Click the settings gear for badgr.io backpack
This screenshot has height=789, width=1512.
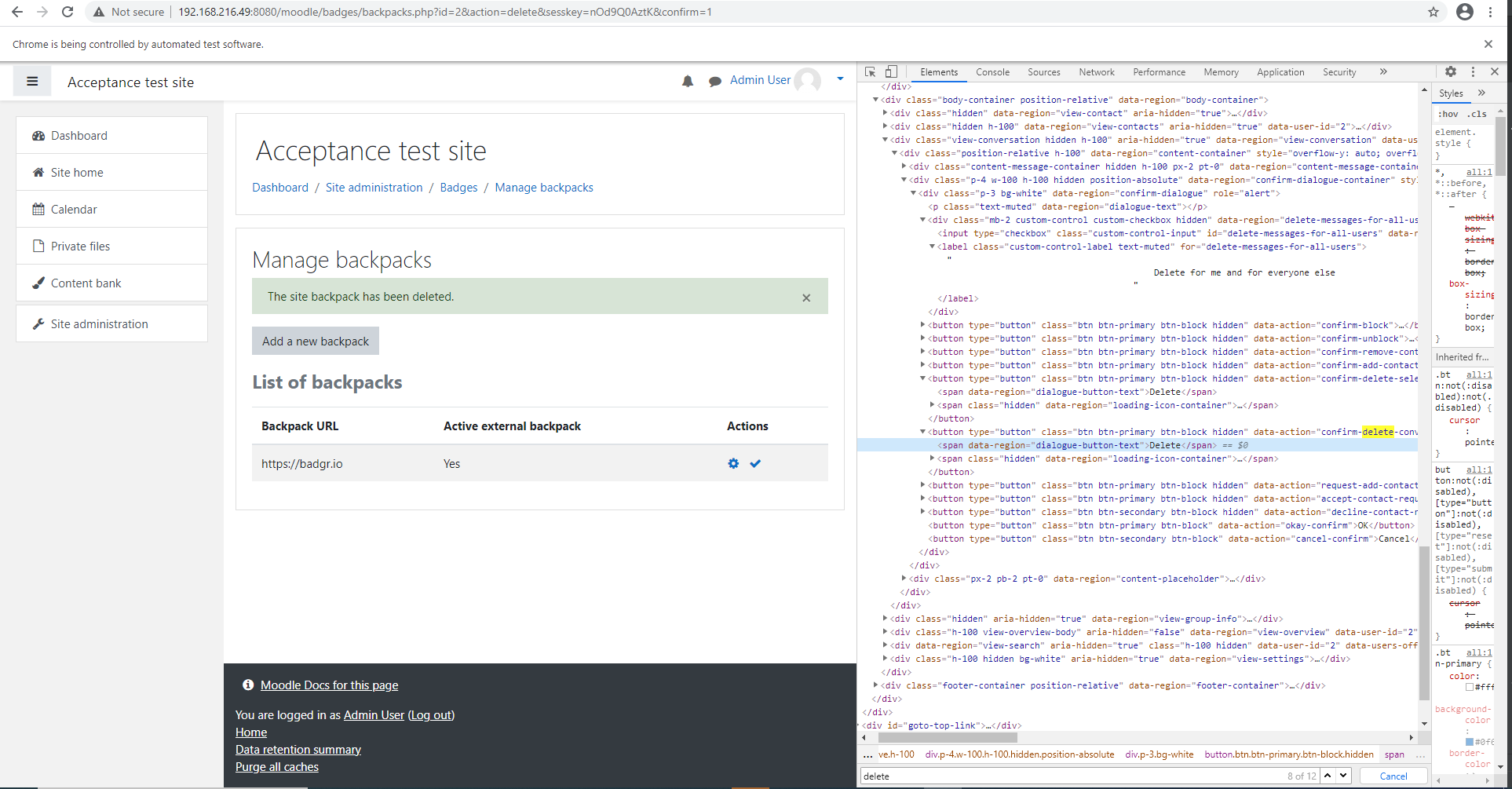pyautogui.click(x=733, y=463)
